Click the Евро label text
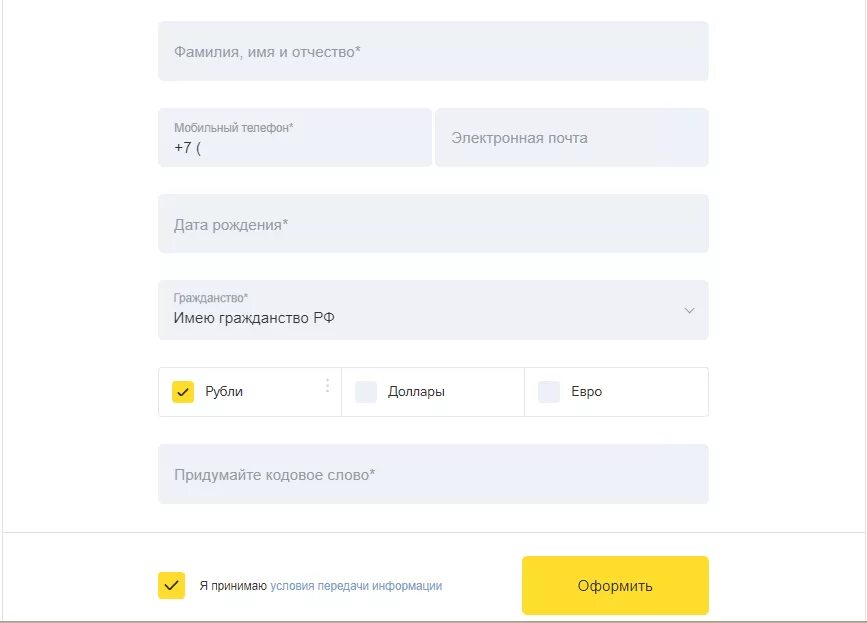The height and width of the screenshot is (623, 867). (587, 392)
